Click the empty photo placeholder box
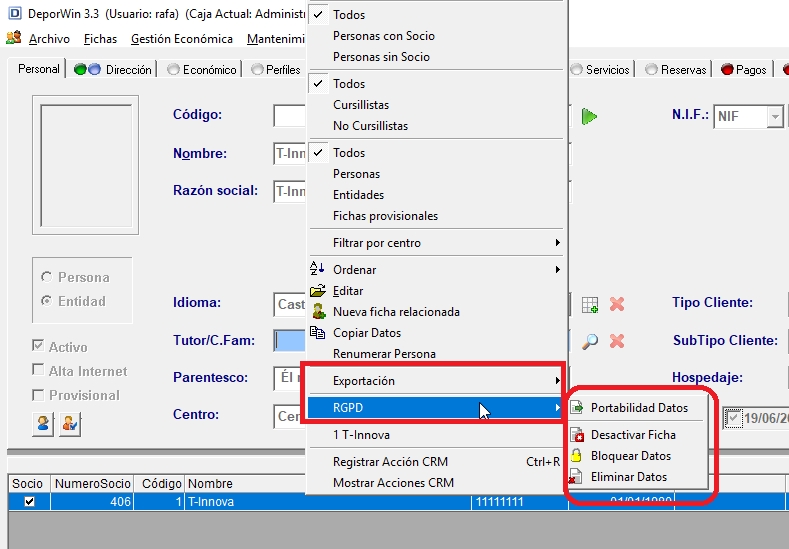 coord(86,165)
